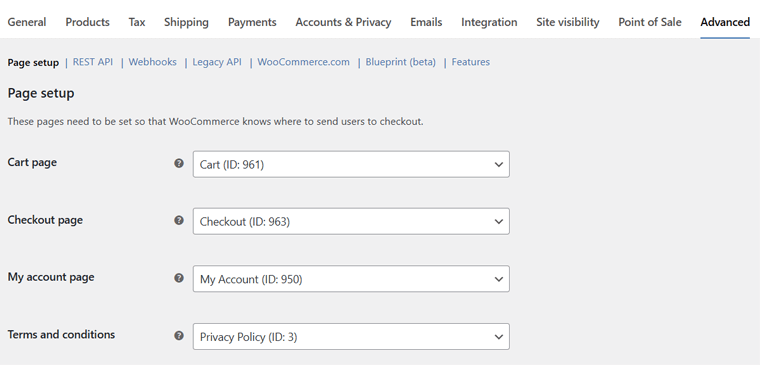Switch to the Accounts & Privacy tab
760x365 pixels.
tap(343, 22)
